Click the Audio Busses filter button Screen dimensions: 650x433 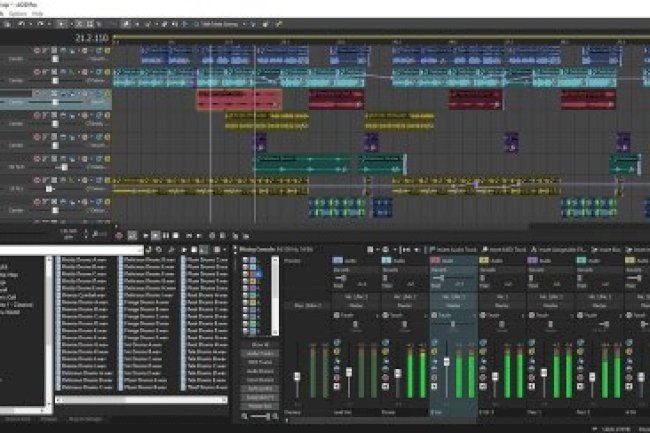point(260,371)
